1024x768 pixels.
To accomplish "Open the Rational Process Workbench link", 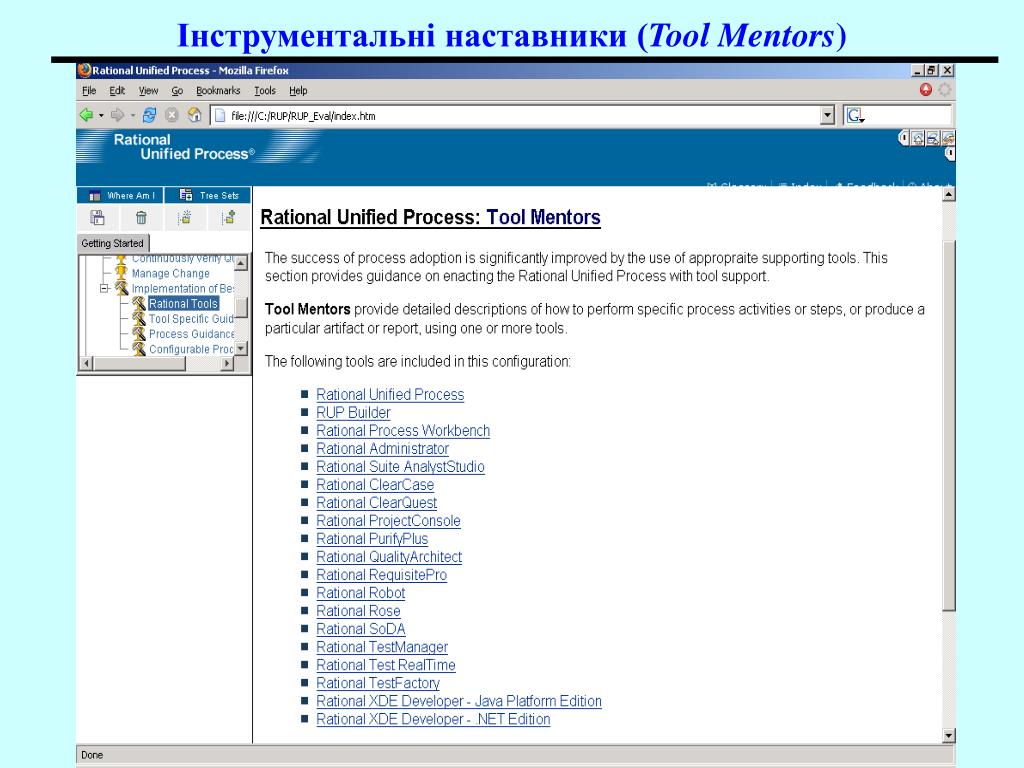I will point(403,430).
